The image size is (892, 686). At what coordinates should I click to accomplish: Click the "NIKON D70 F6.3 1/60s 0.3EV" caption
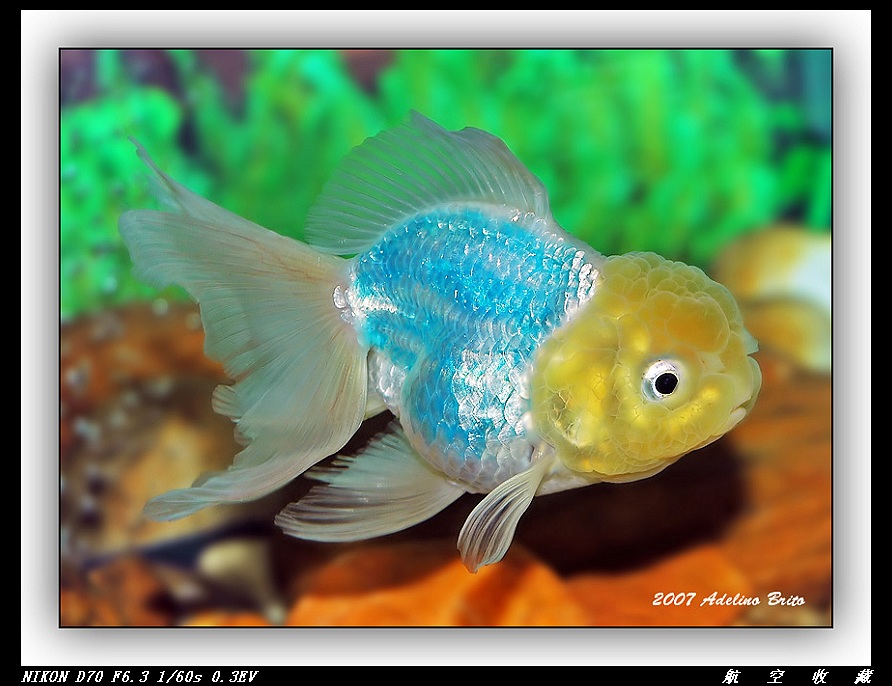[x=140, y=676]
